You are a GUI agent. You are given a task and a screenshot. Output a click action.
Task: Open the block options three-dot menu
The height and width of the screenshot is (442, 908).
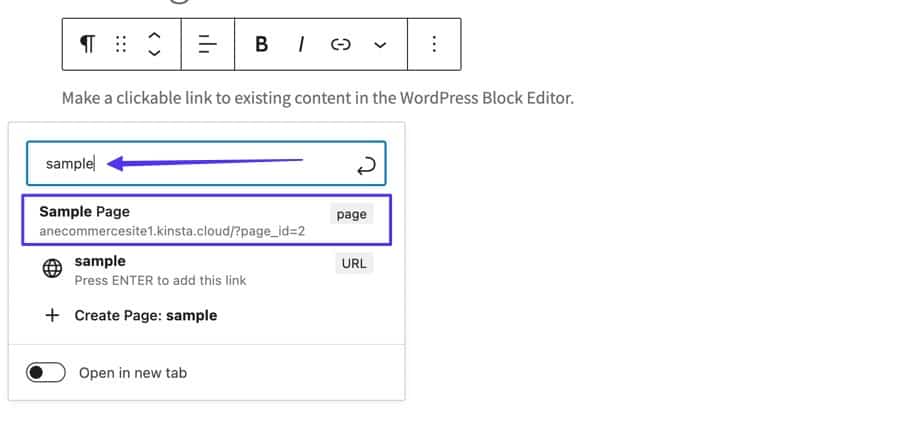tap(434, 44)
